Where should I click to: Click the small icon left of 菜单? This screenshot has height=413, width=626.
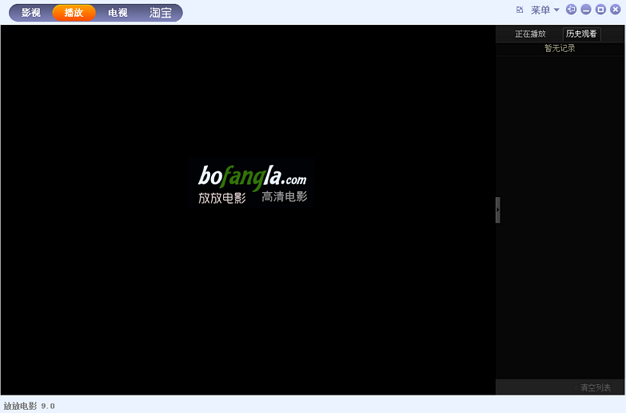coord(519,10)
